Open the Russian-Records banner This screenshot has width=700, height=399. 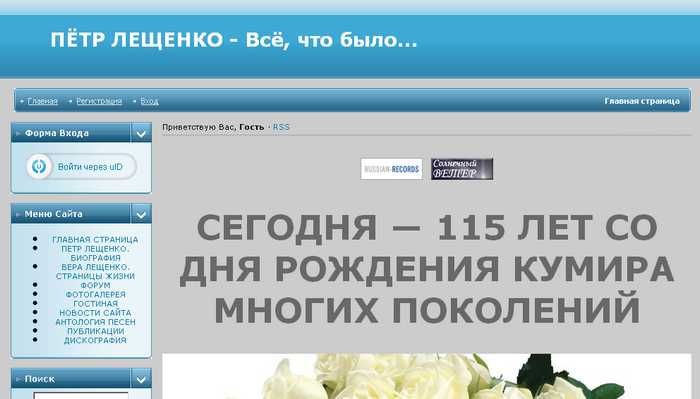point(392,169)
